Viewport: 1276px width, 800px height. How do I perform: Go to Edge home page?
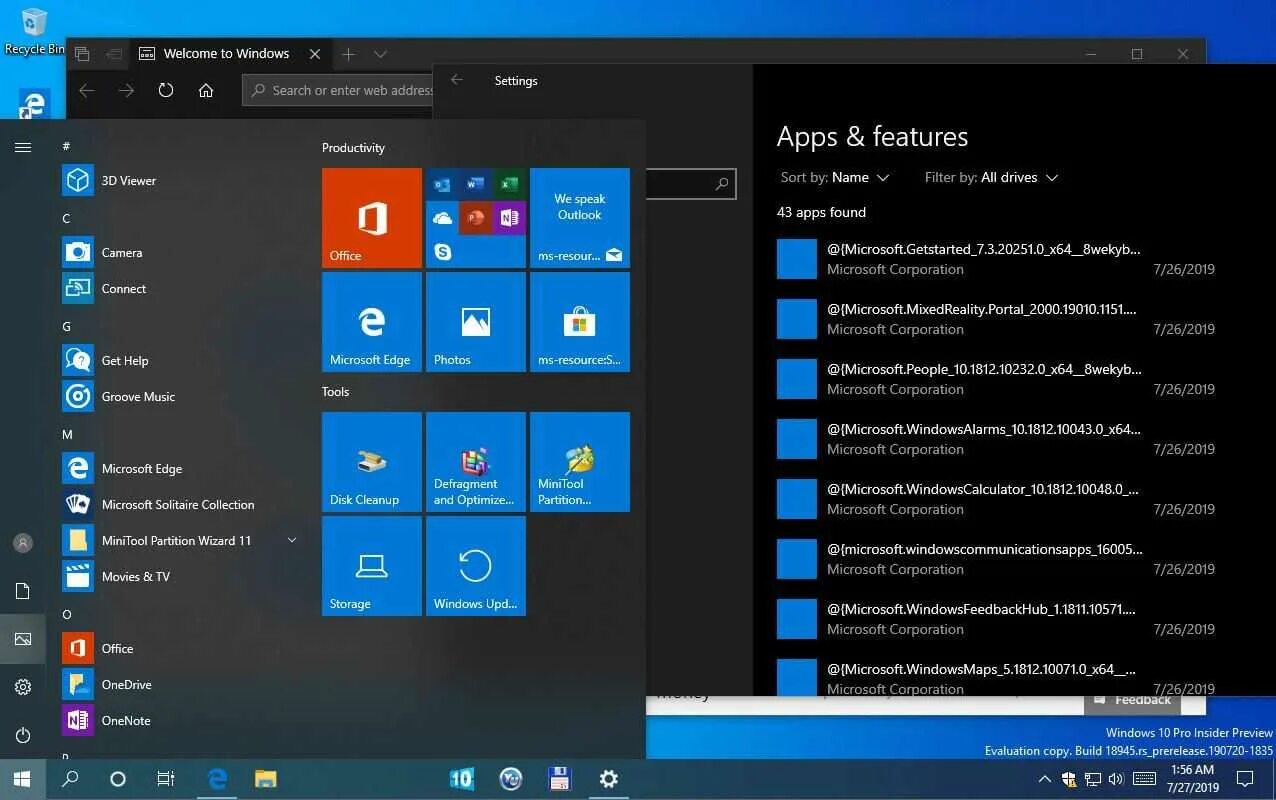(206, 90)
